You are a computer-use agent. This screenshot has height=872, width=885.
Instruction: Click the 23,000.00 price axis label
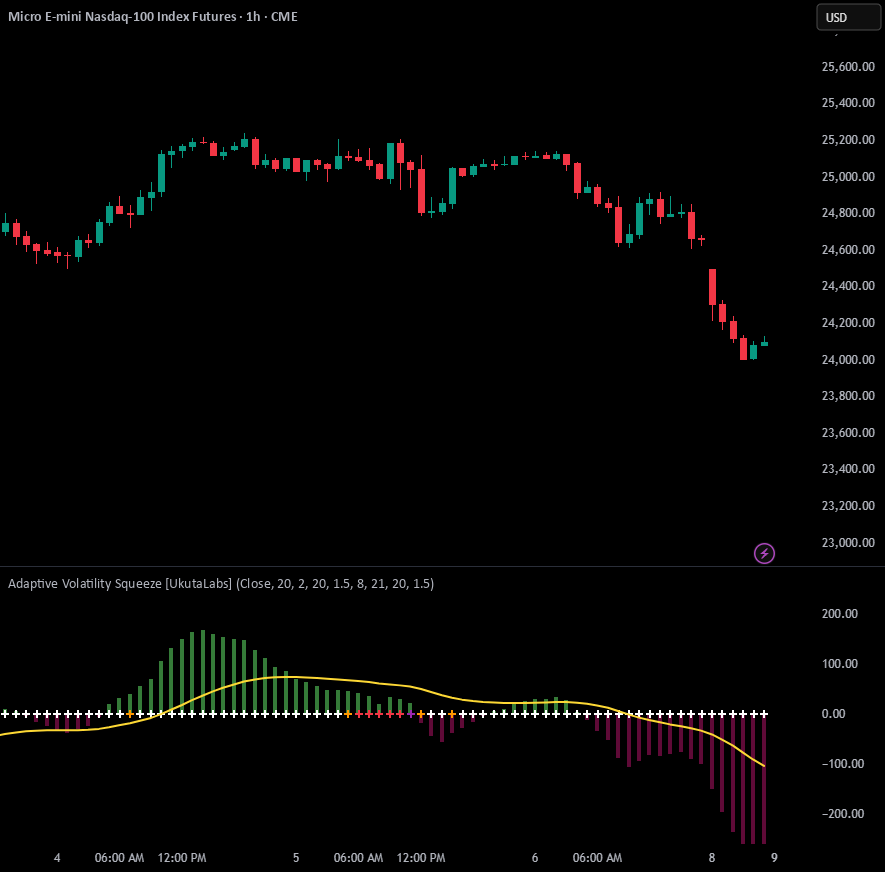coord(848,542)
